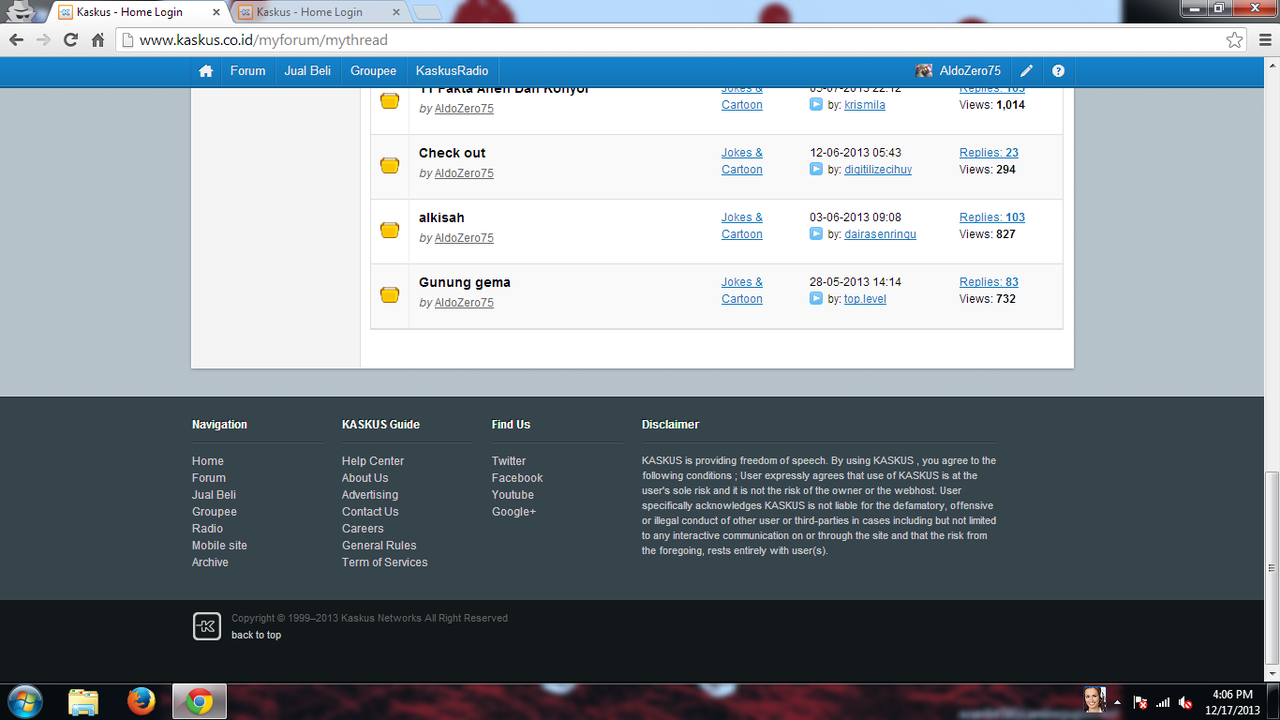Open Twitter in the Find Us section
The image size is (1280, 720).
[509, 461]
